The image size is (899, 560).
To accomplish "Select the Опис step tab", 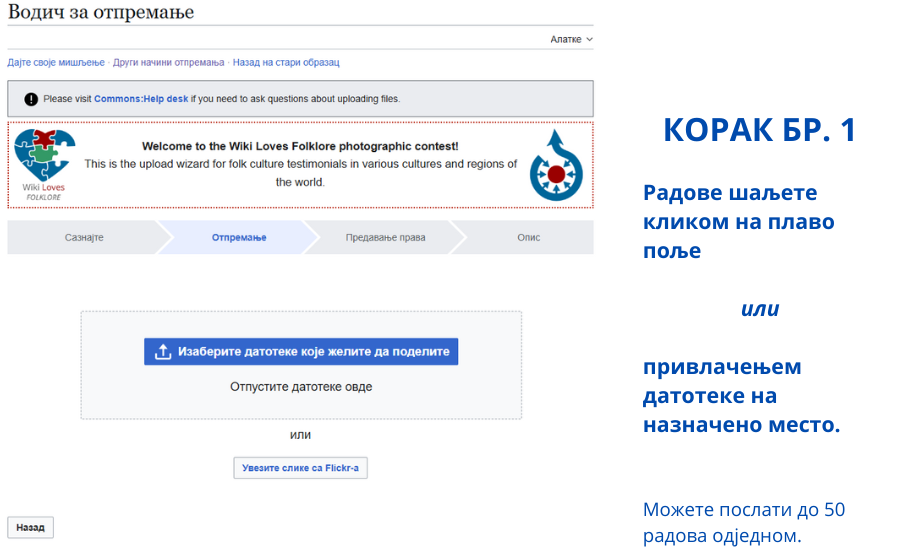I will 528,237.
